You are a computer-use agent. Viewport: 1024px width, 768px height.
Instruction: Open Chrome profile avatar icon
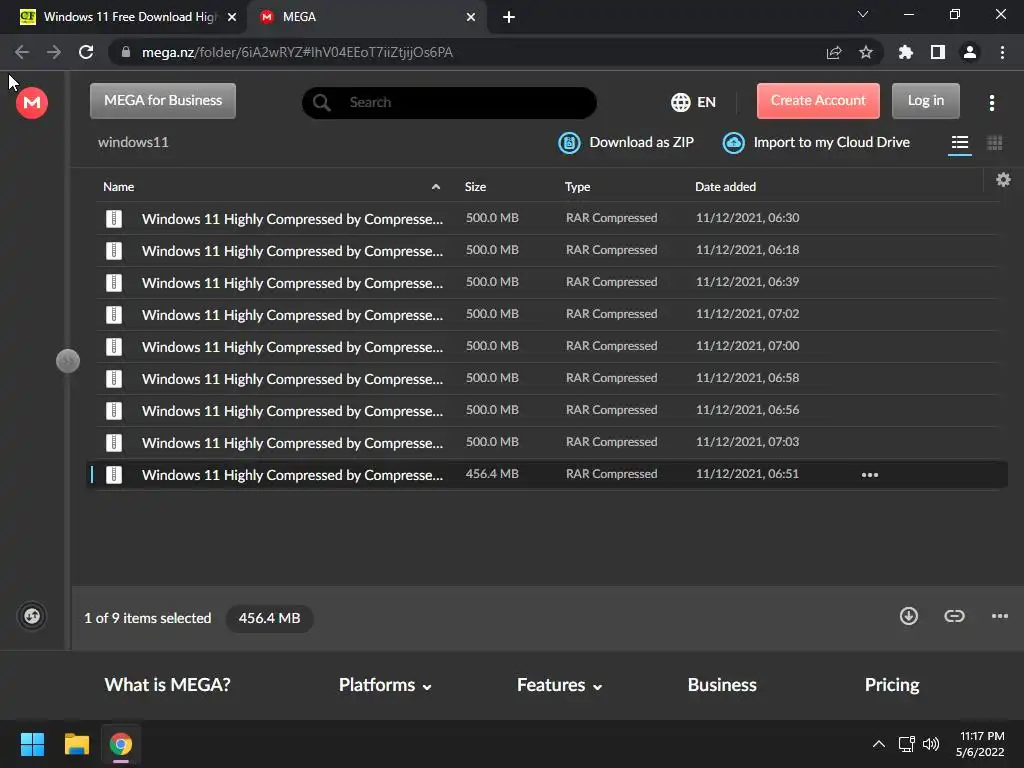click(970, 52)
